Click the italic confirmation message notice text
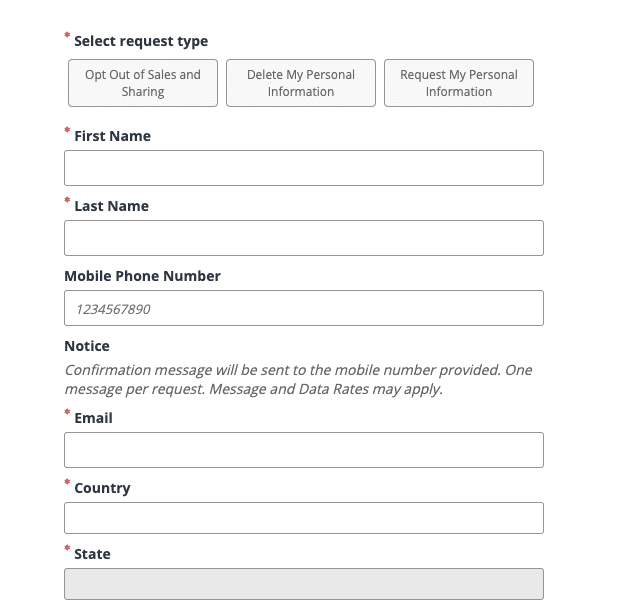Image resolution: width=630 pixels, height=615 pixels. click(298, 379)
